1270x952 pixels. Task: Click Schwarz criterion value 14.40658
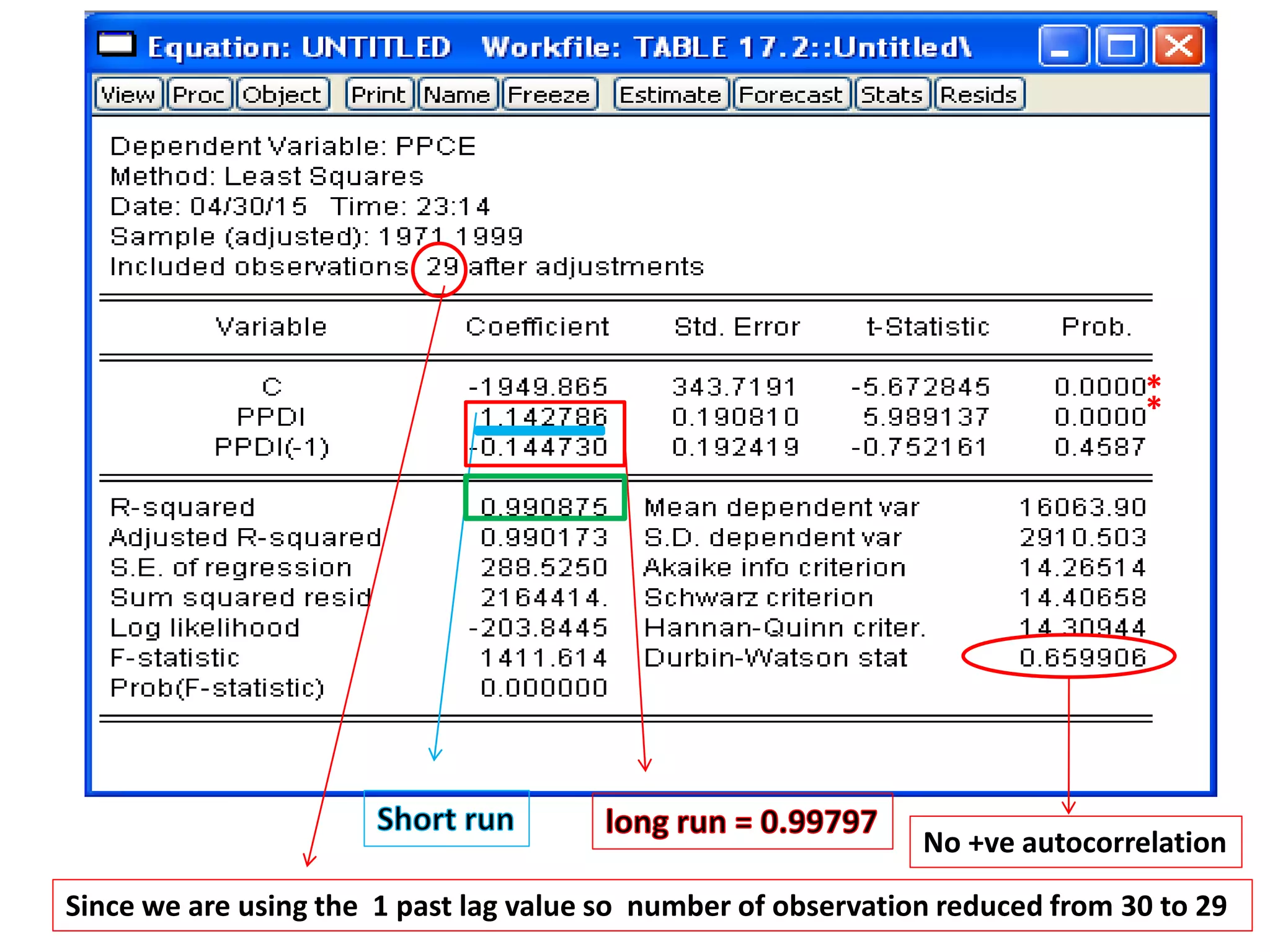point(1083,597)
